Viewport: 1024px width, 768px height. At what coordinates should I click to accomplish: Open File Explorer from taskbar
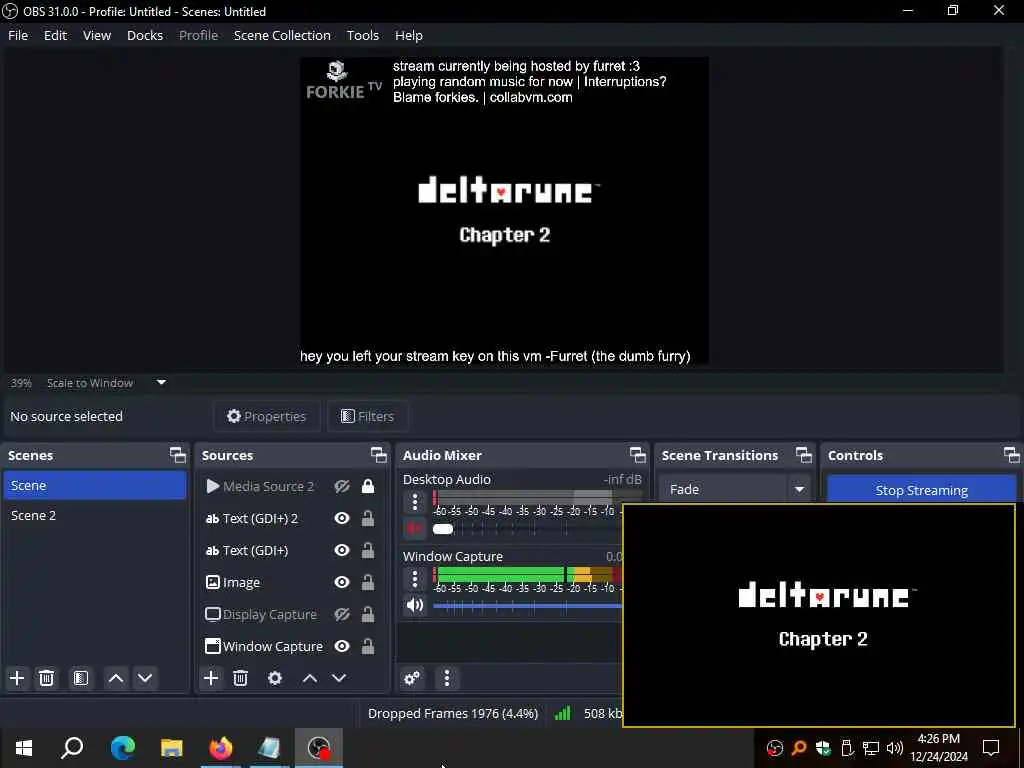pyautogui.click(x=172, y=748)
